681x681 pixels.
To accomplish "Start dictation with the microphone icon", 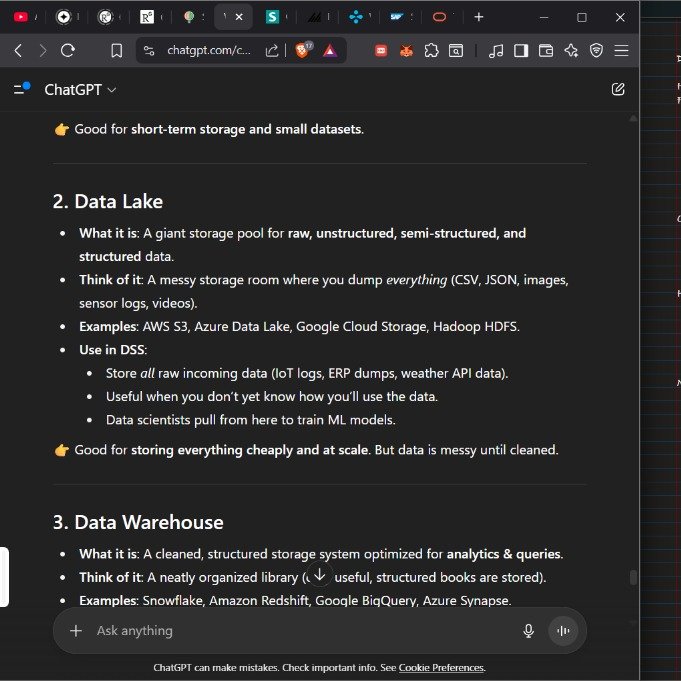I will click(528, 631).
